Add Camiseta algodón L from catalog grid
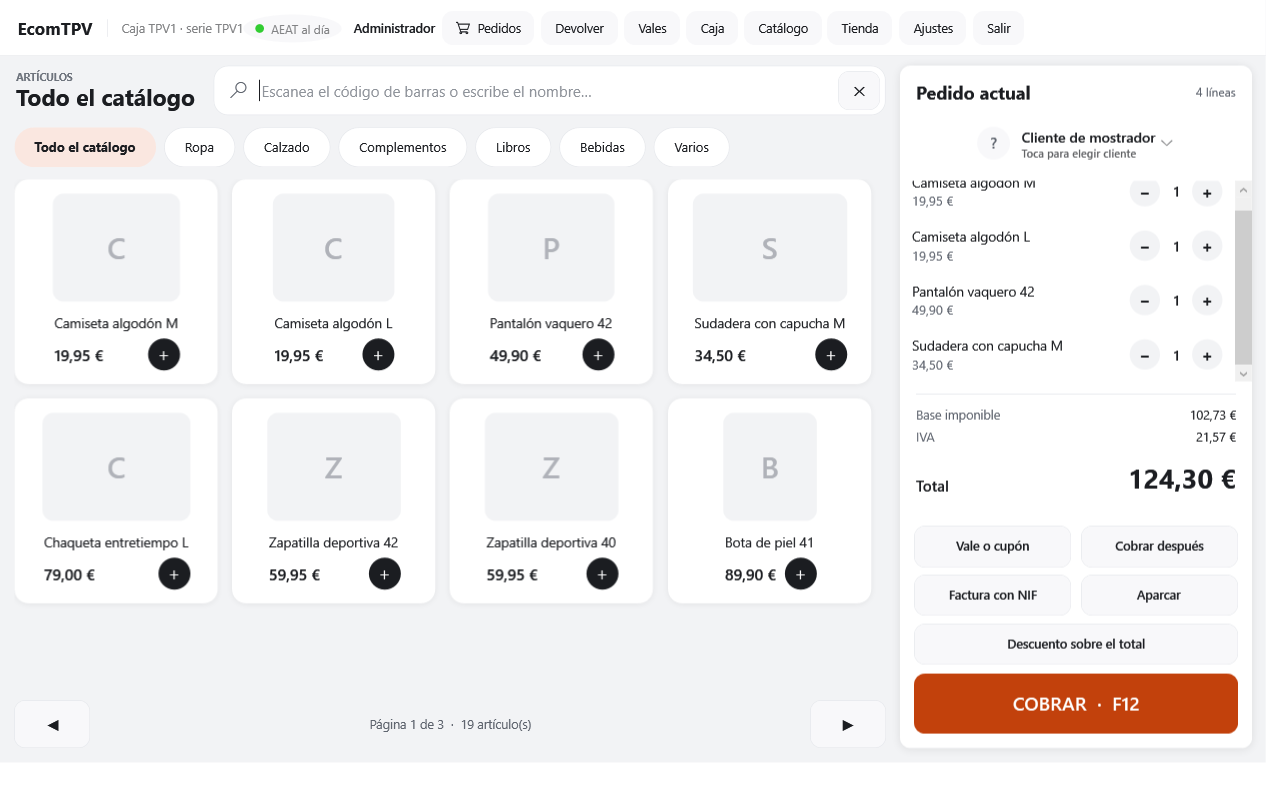Screen dimensions: 1280x800 click(378, 354)
